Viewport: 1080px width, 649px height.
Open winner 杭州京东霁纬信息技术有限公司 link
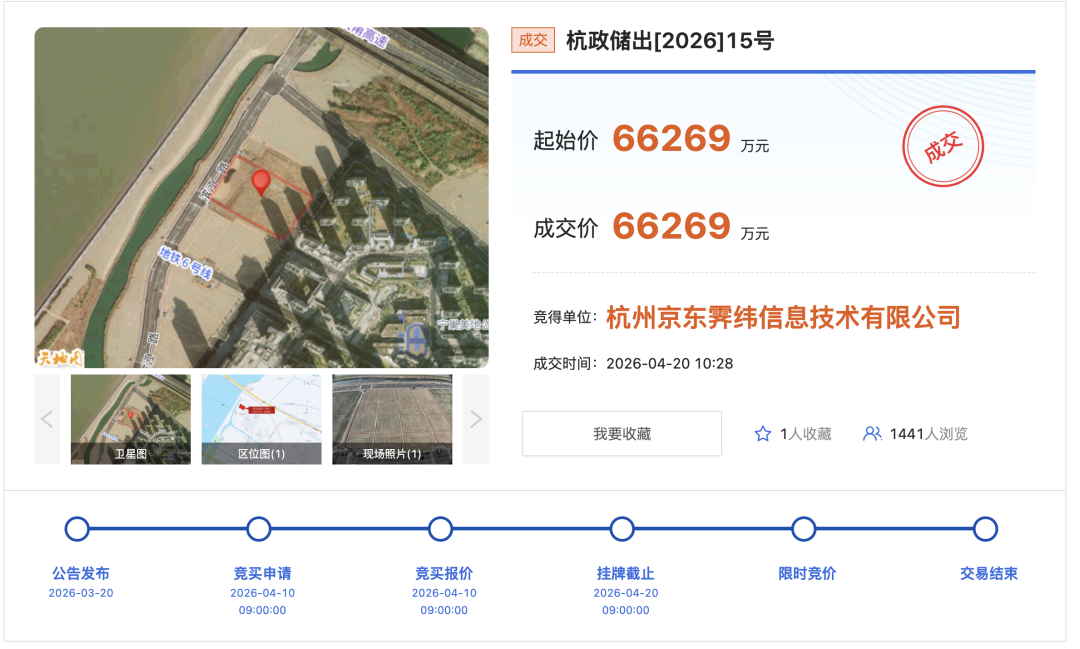coord(783,318)
